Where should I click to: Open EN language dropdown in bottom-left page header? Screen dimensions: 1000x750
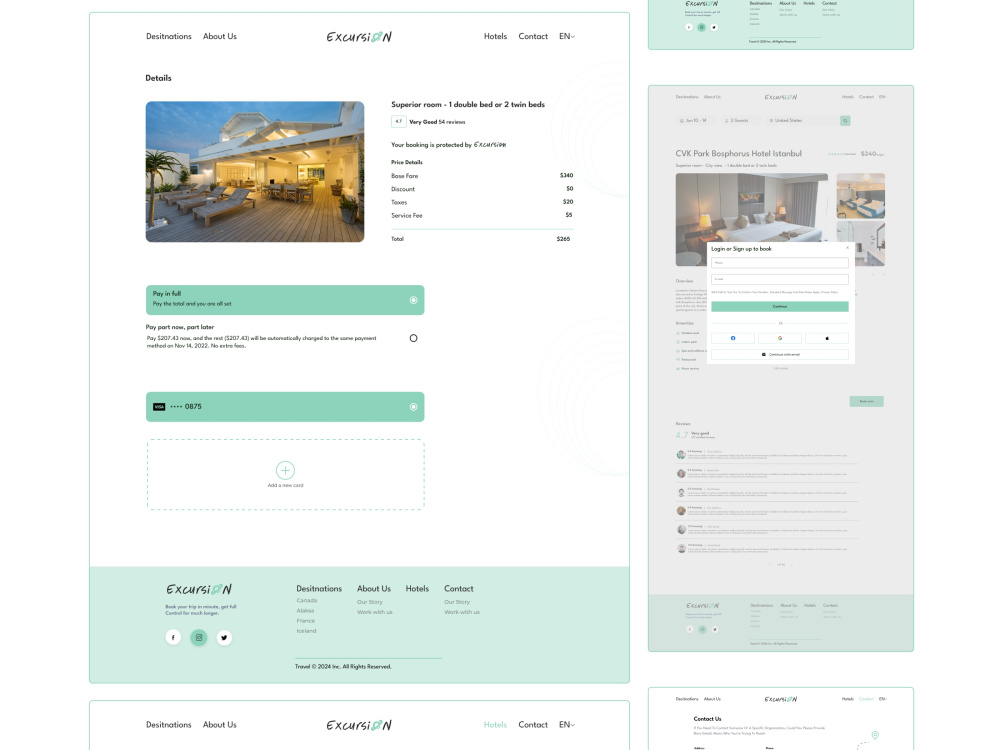point(567,724)
